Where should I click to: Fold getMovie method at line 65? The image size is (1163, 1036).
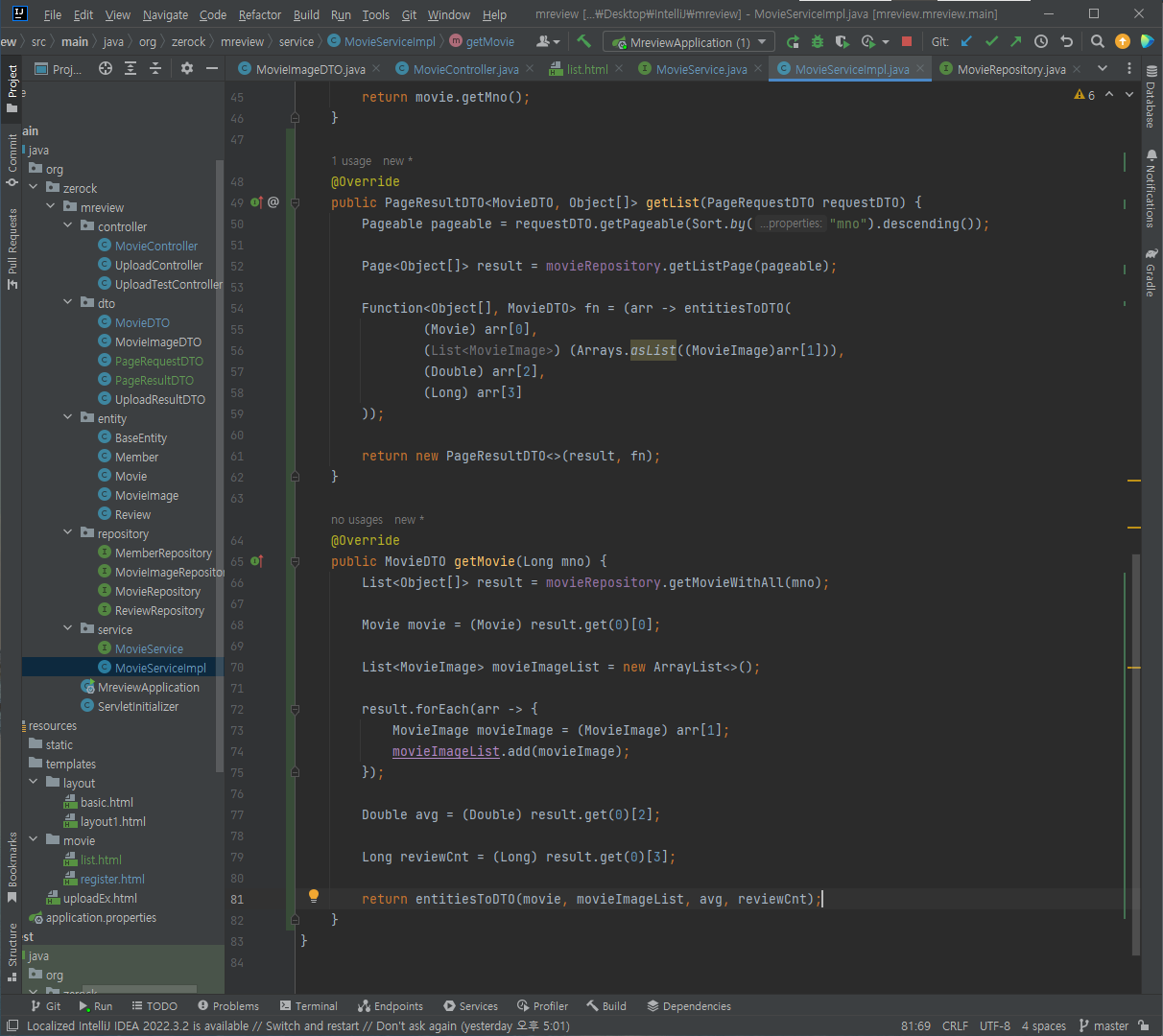pos(295,561)
